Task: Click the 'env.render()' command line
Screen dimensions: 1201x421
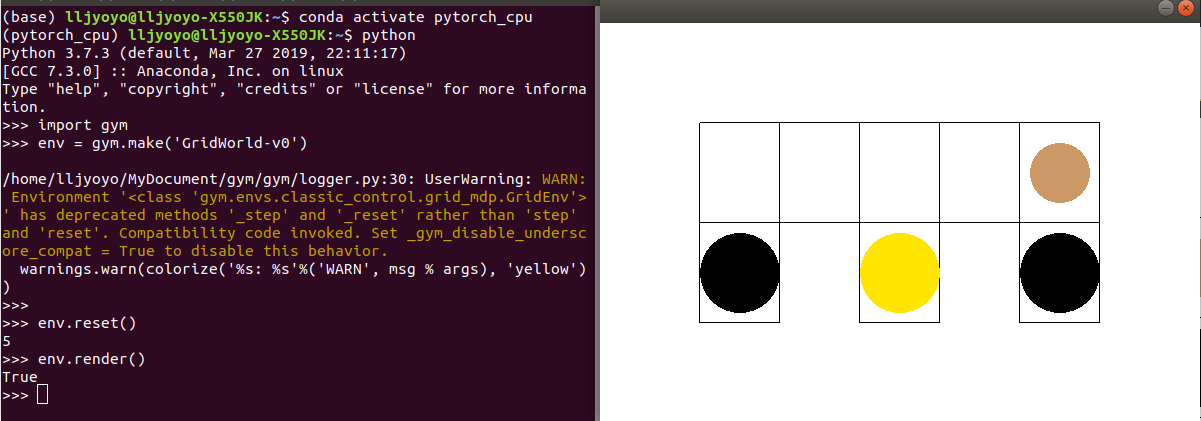Action: tap(73, 359)
